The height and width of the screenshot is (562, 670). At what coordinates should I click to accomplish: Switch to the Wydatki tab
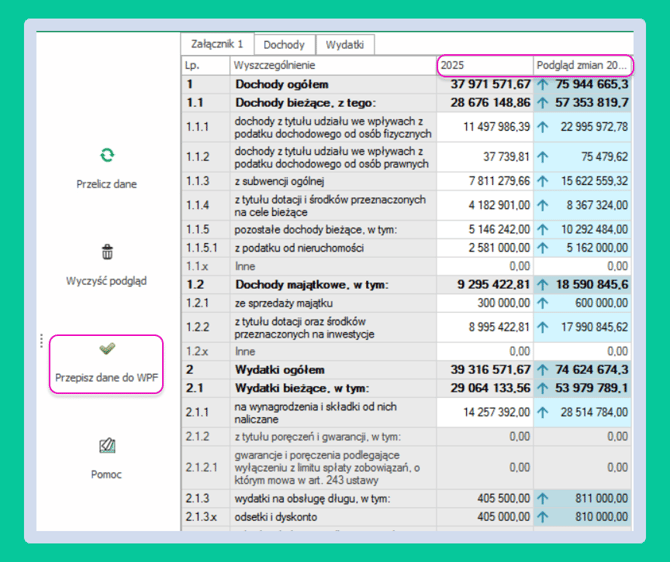[345, 44]
